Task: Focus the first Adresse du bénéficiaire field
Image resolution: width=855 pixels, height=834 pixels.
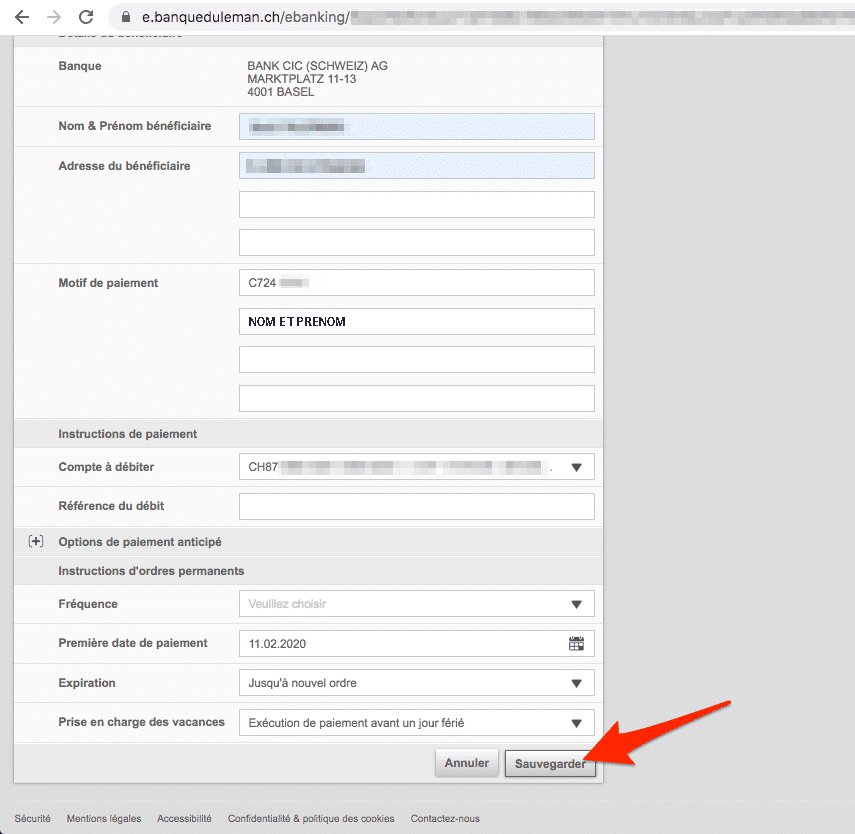Action: pos(417,166)
